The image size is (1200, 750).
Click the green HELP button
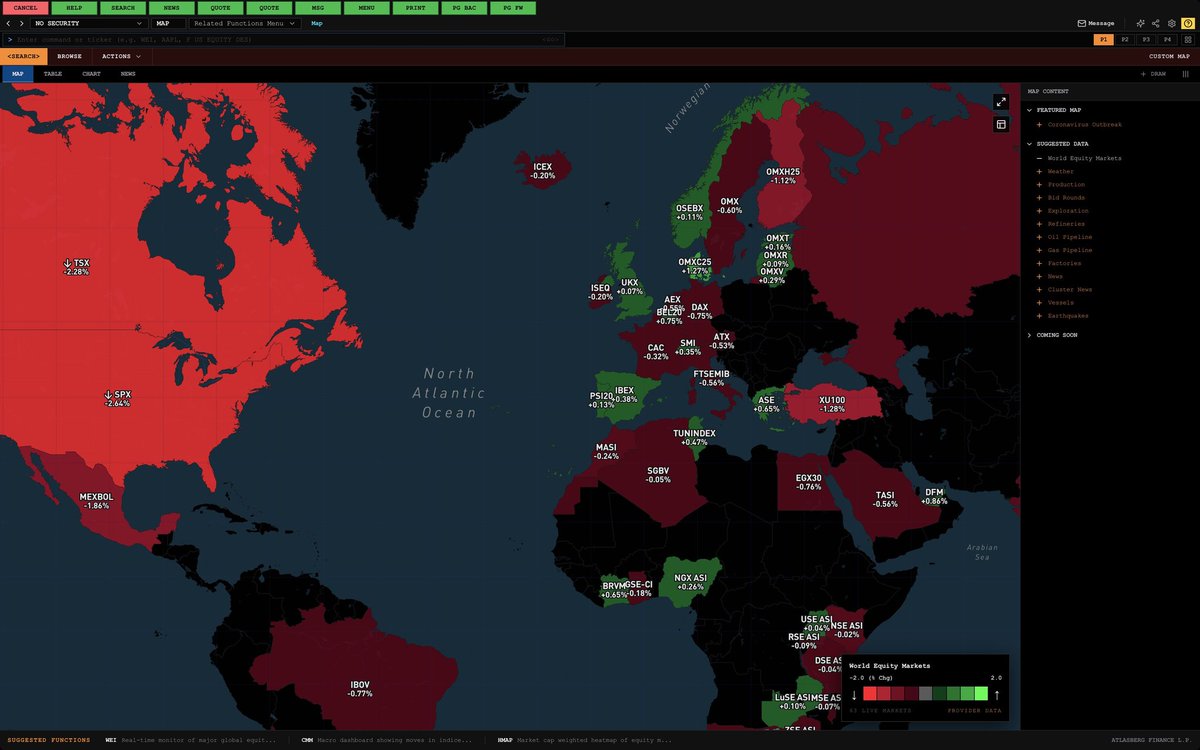coord(74,7)
